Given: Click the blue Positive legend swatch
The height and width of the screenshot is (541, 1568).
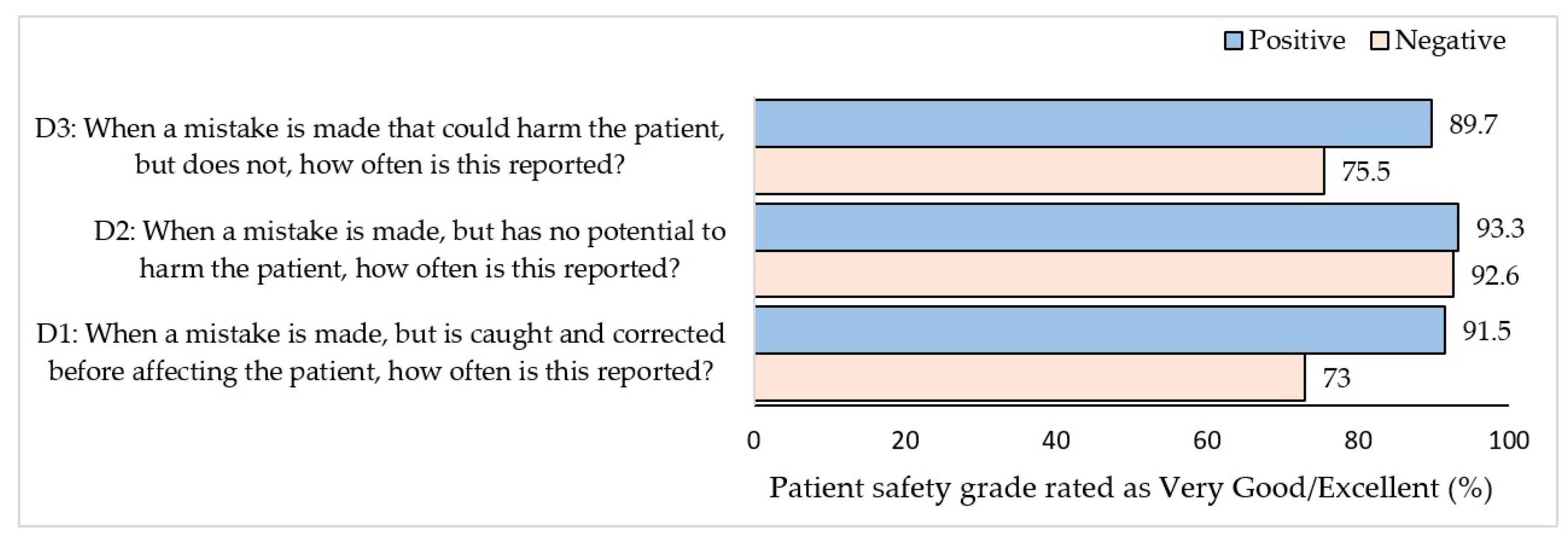Looking at the screenshot, I should tap(1233, 41).
